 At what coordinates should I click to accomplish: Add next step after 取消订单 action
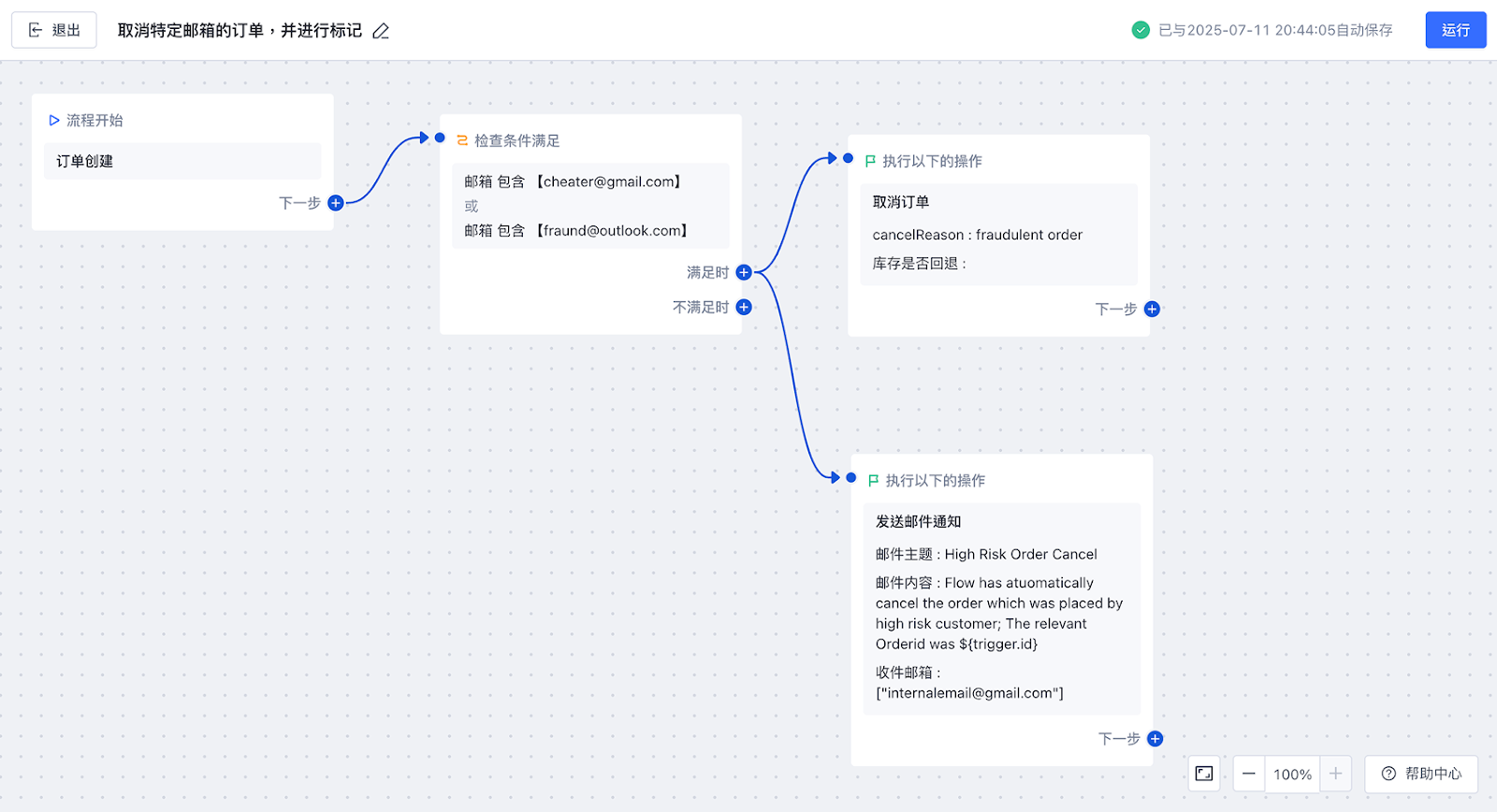[1152, 309]
